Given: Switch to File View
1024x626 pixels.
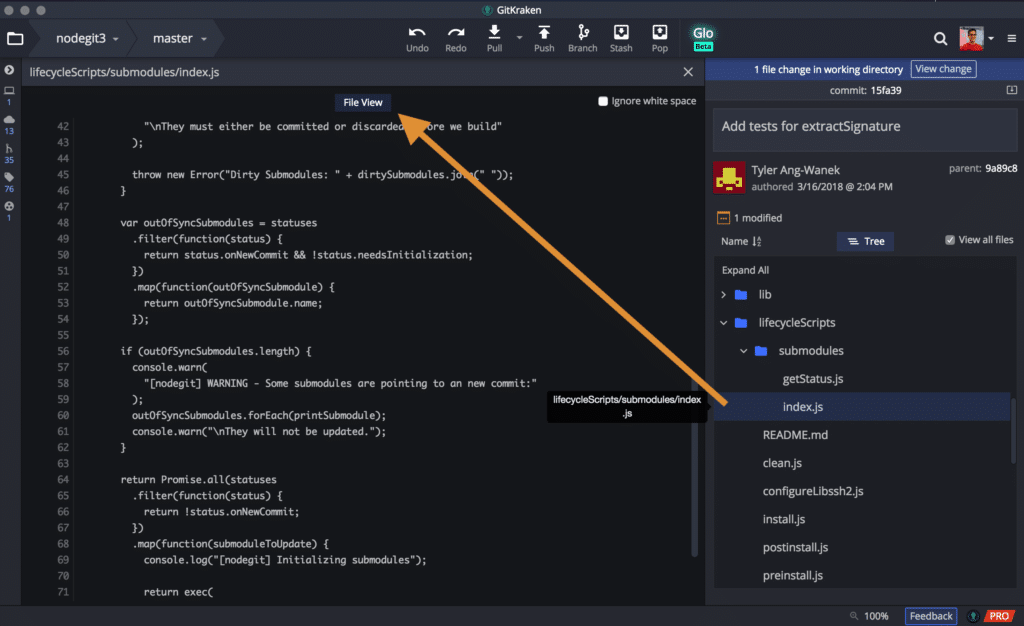Looking at the screenshot, I should click(x=362, y=102).
